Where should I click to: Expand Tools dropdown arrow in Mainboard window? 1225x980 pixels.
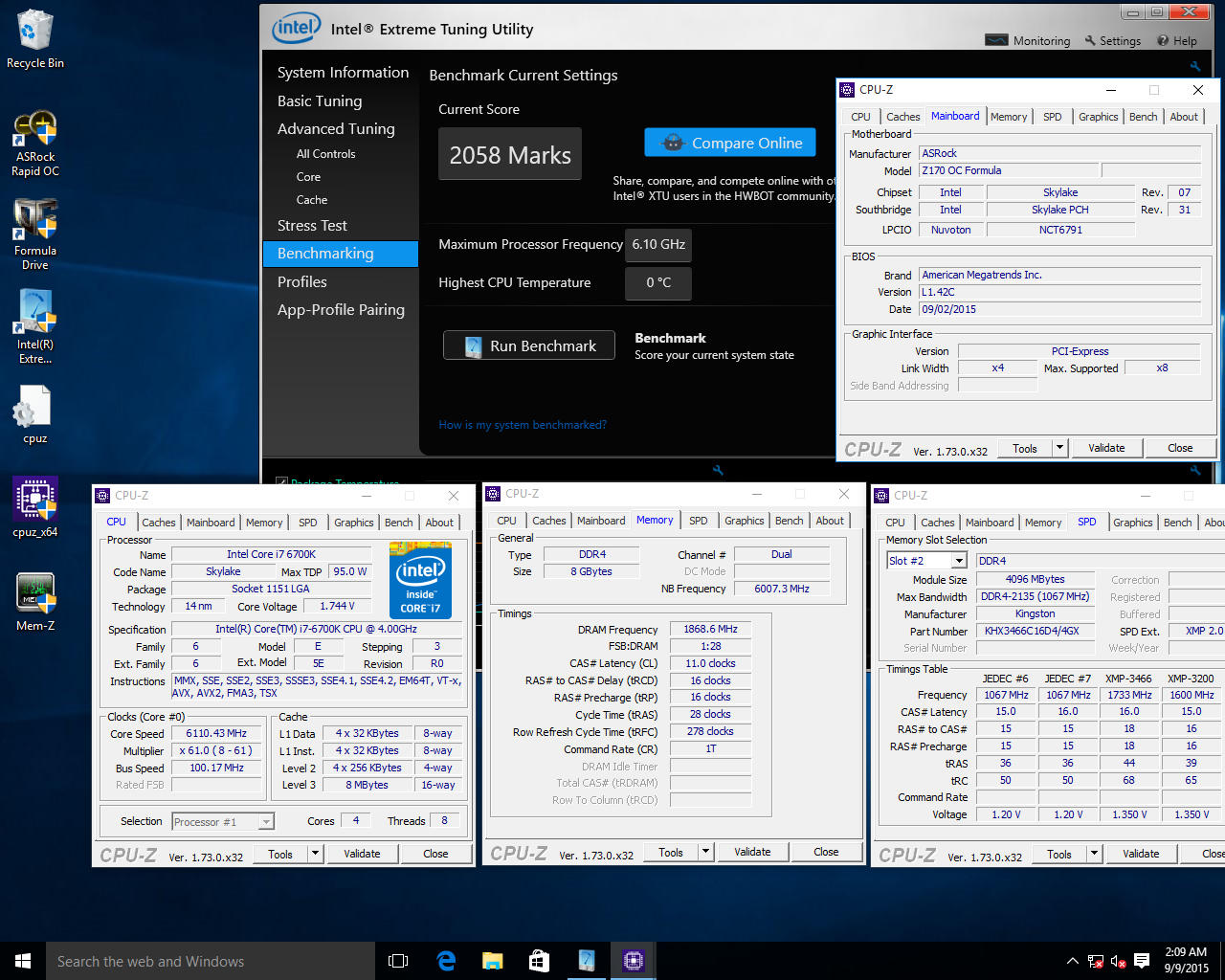[x=1059, y=448]
